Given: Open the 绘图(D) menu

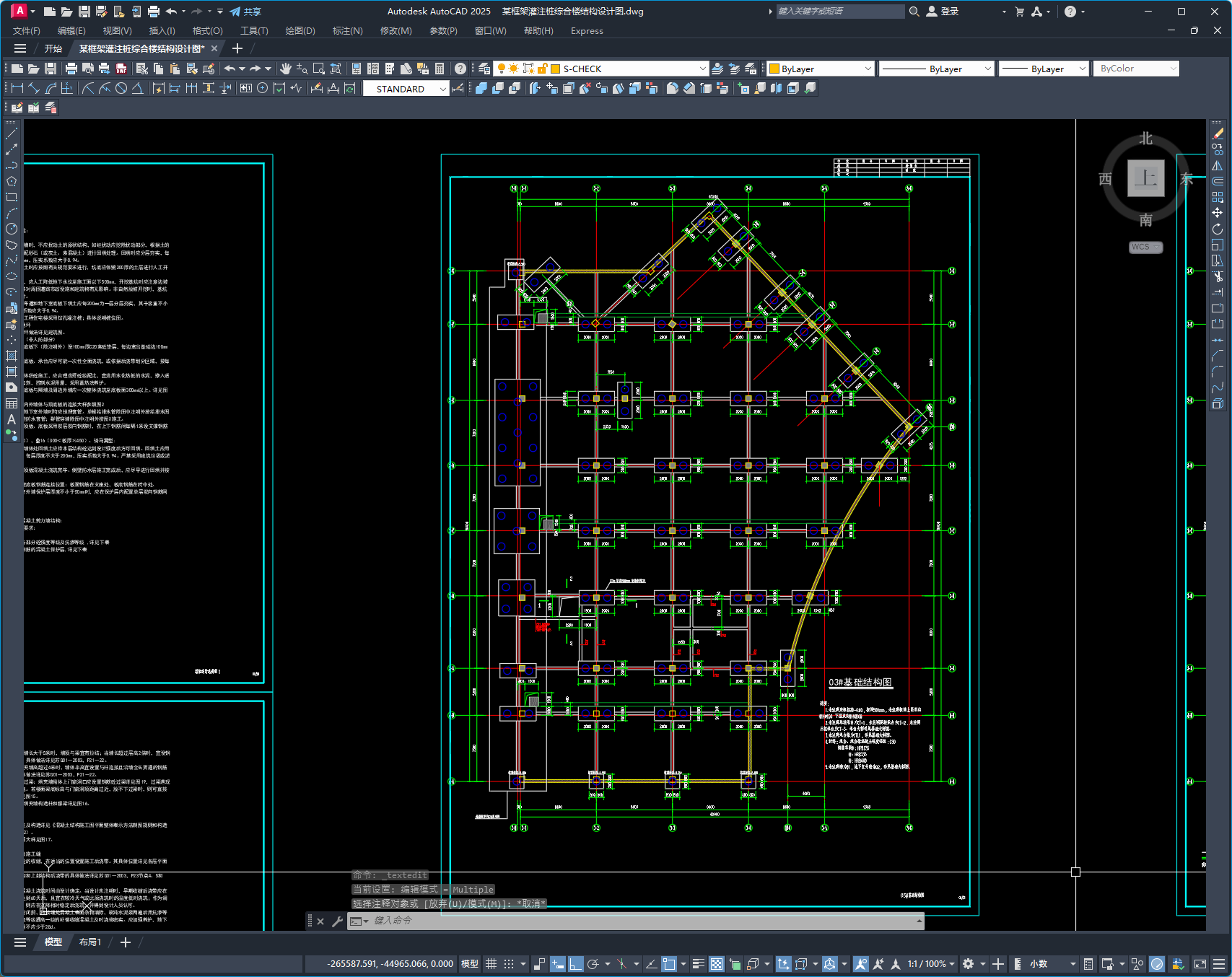Looking at the screenshot, I should pyautogui.click(x=300, y=31).
